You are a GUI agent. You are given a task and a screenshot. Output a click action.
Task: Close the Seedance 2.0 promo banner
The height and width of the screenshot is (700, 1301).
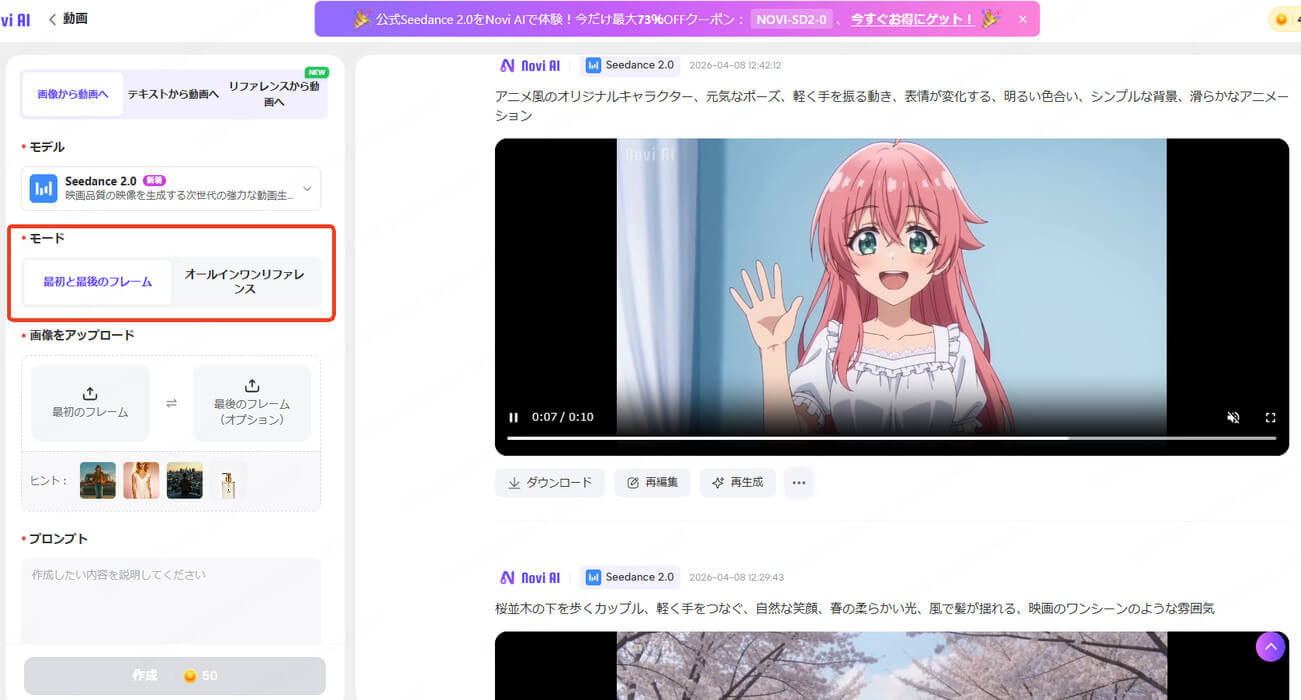pyautogui.click(x=1022, y=19)
